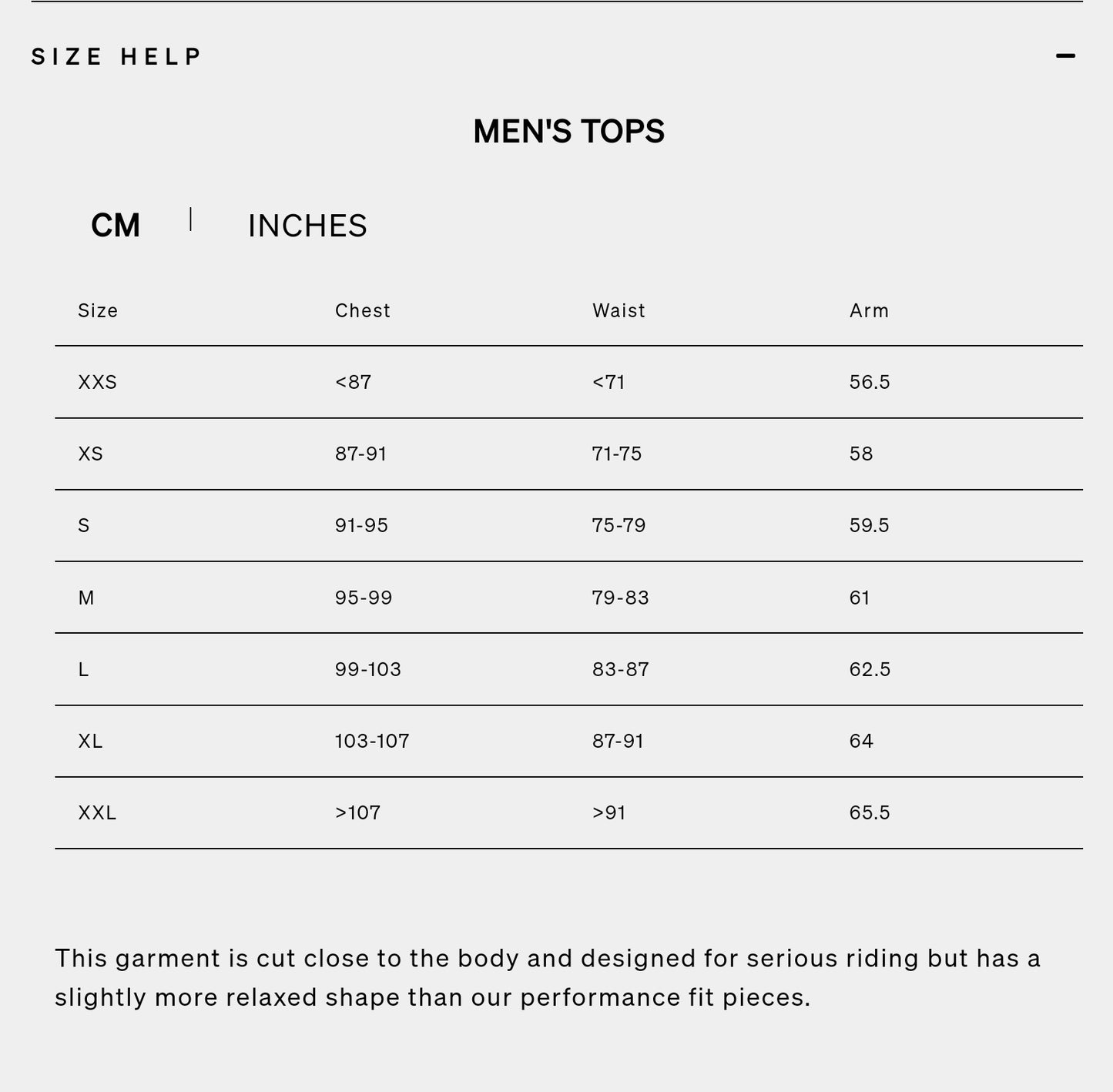Image resolution: width=1113 pixels, height=1092 pixels.
Task: Click the arm value 62.5
Action: pos(870,669)
